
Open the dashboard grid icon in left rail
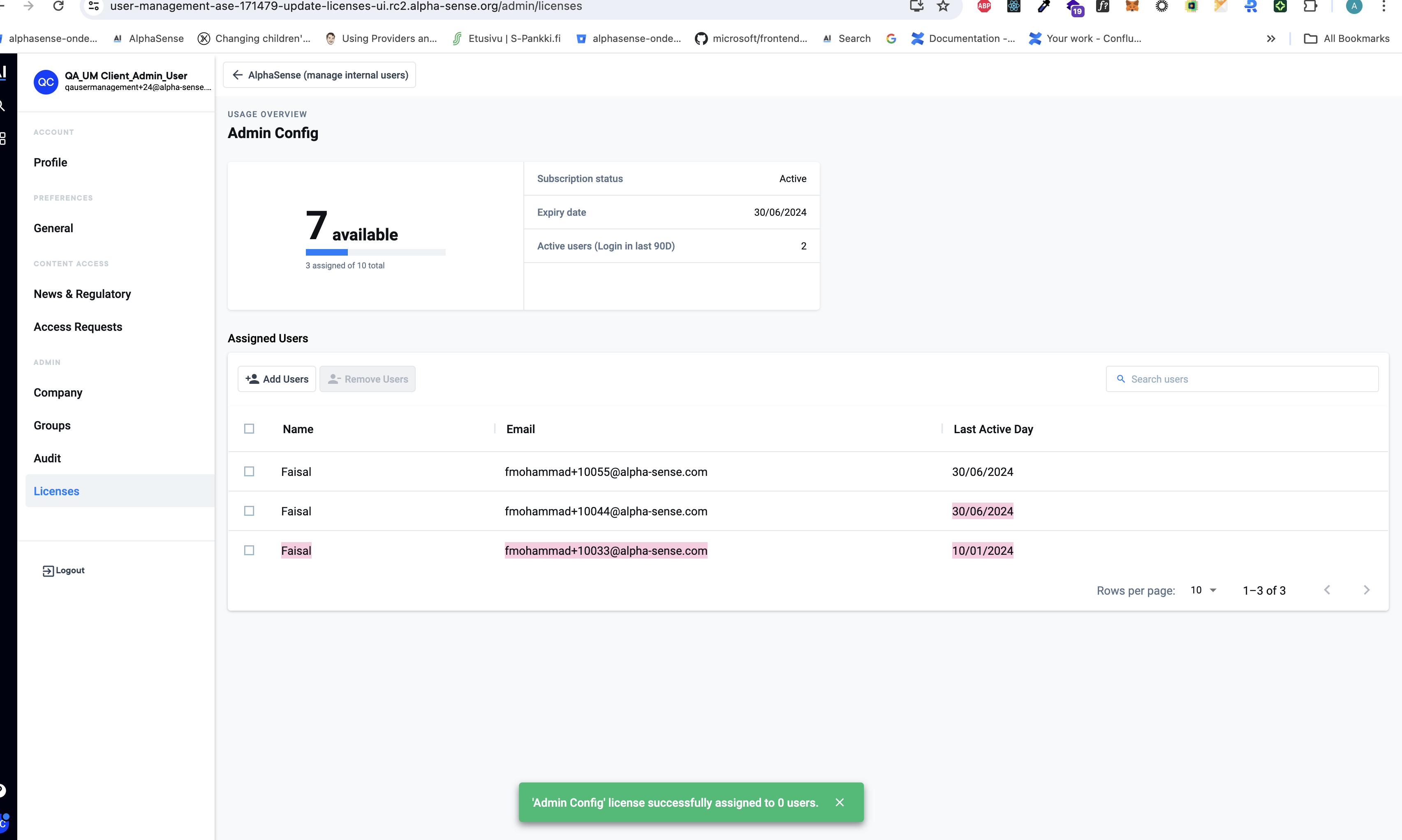click(3, 138)
